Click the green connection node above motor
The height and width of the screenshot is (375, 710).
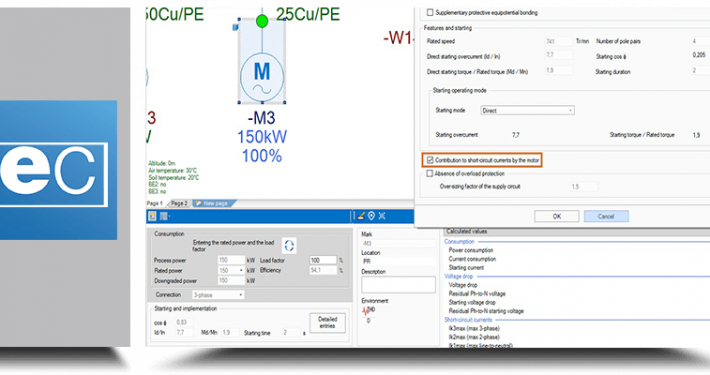click(262, 21)
